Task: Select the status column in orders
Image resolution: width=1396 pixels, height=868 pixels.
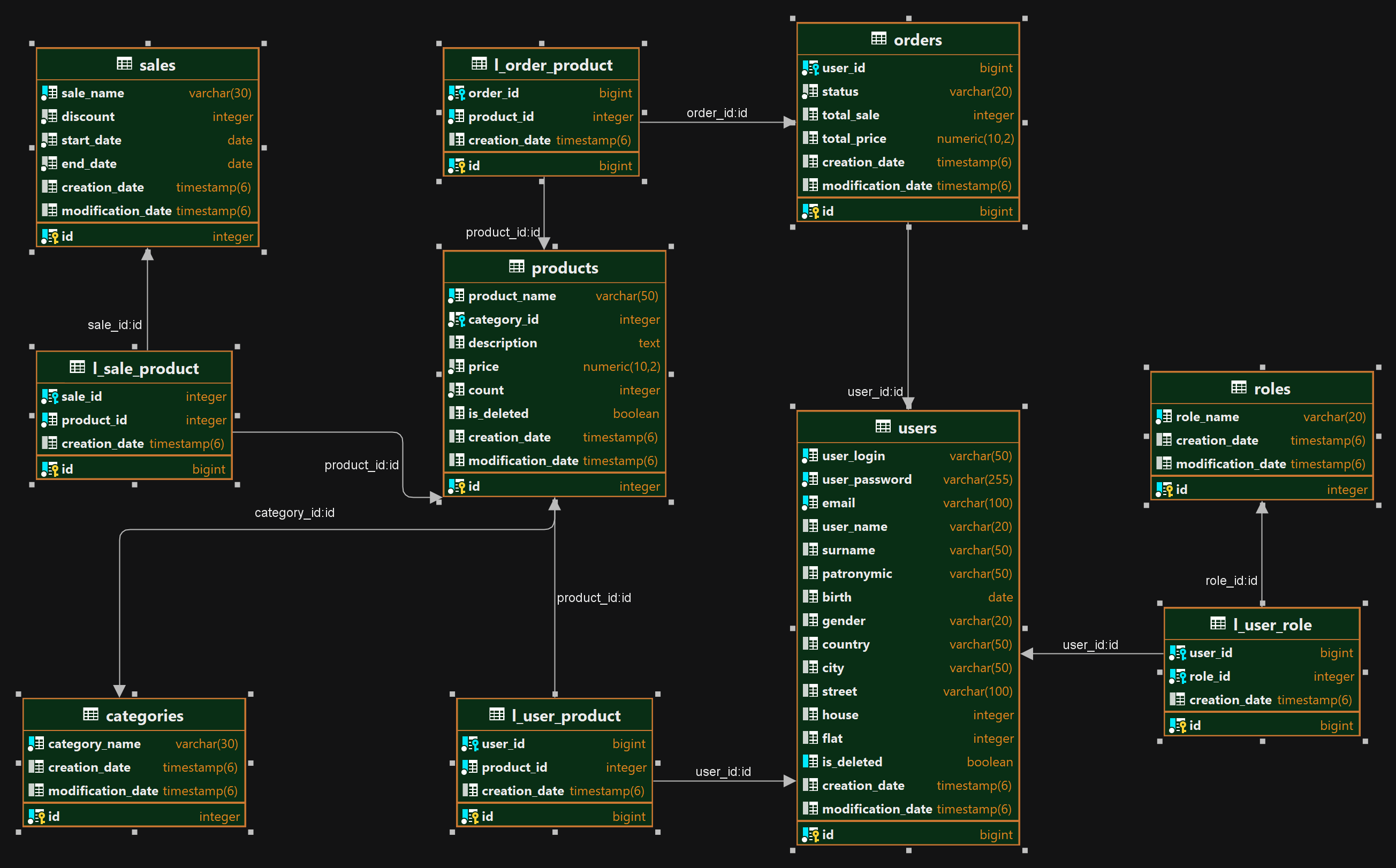Action: point(908,92)
